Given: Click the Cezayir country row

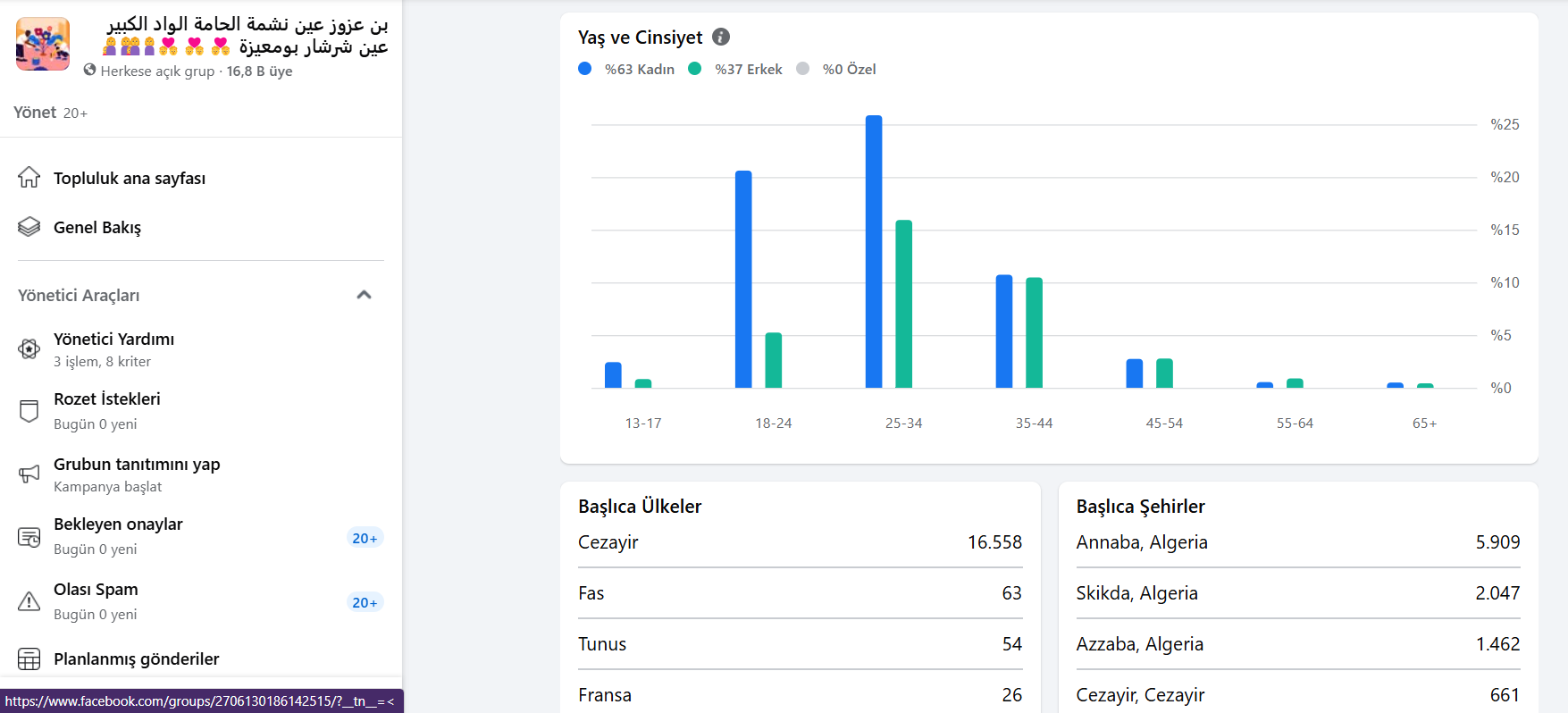Looking at the screenshot, I should pyautogui.click(x=800, y=542).
